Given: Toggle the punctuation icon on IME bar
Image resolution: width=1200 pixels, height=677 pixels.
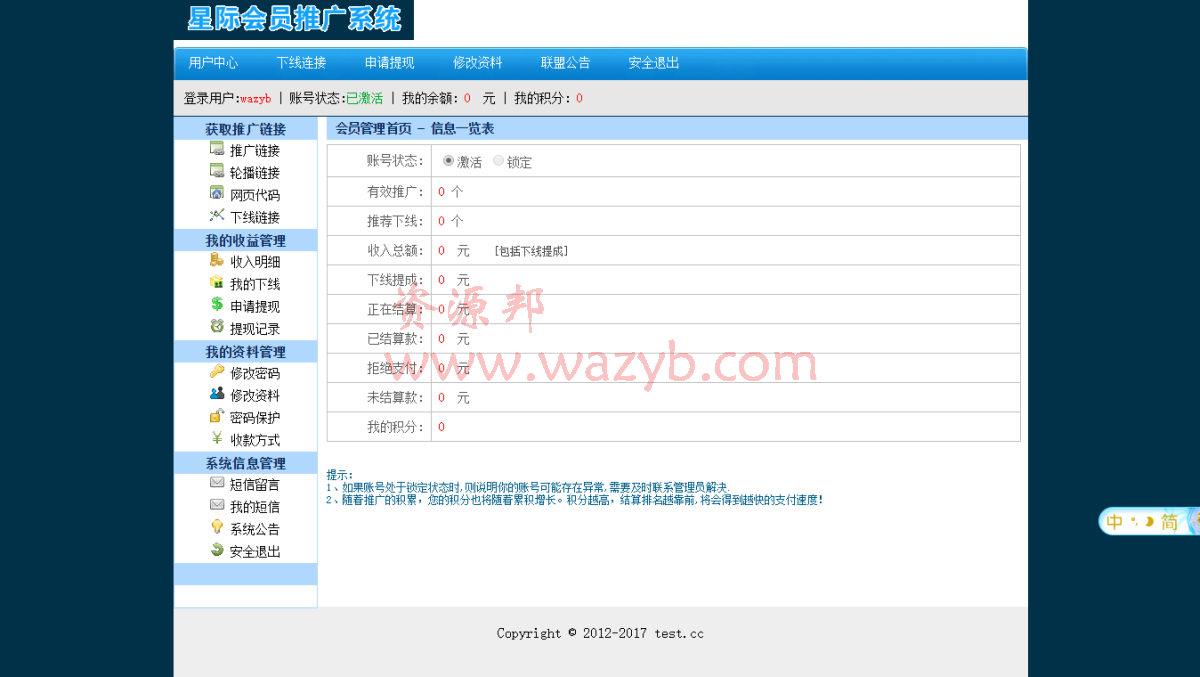Looking at the screenshot, I should [1134, 521].
